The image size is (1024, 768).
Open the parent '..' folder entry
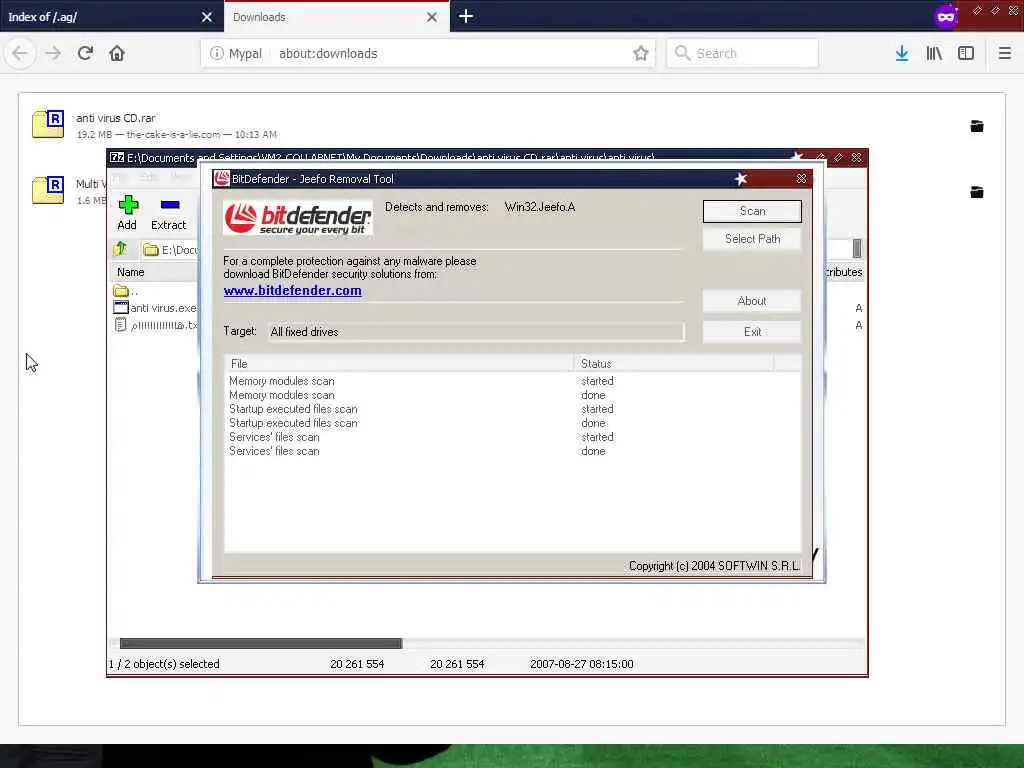coord(126,291)
